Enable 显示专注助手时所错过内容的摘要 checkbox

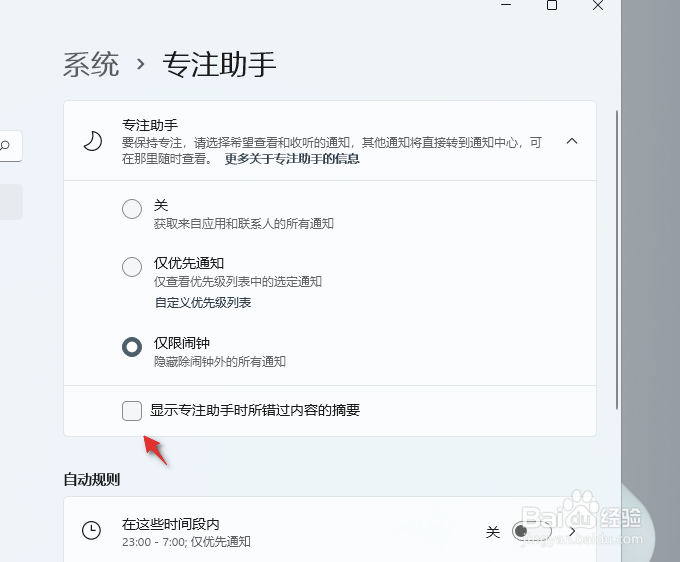point(132,410)
